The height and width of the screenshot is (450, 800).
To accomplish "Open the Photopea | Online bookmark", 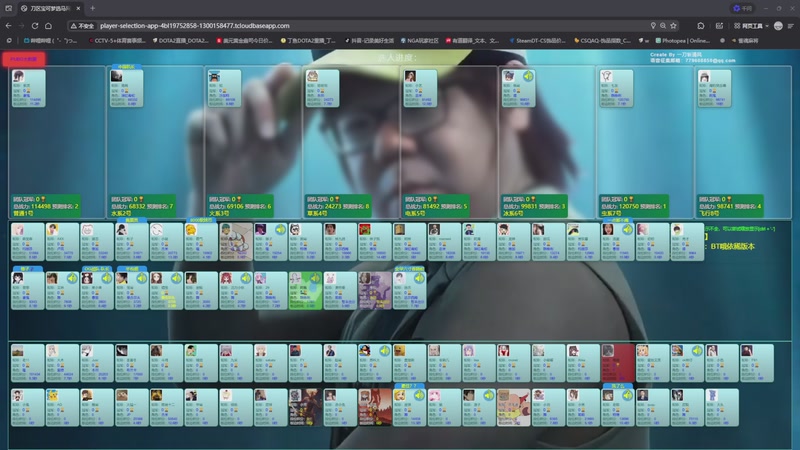I will click(683, 40).
